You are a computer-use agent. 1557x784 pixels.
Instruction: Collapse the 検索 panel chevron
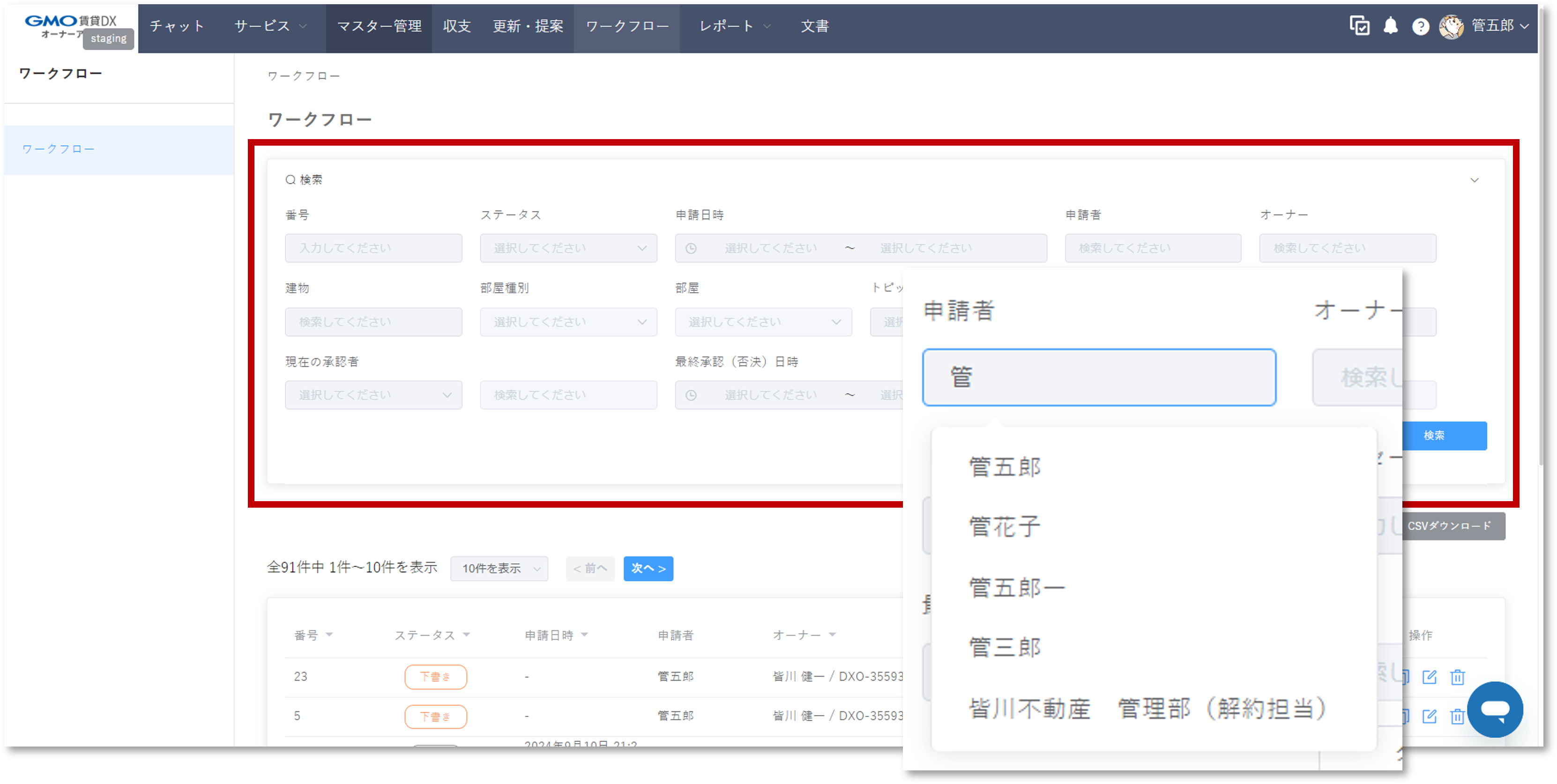[x=1474, y=180]
